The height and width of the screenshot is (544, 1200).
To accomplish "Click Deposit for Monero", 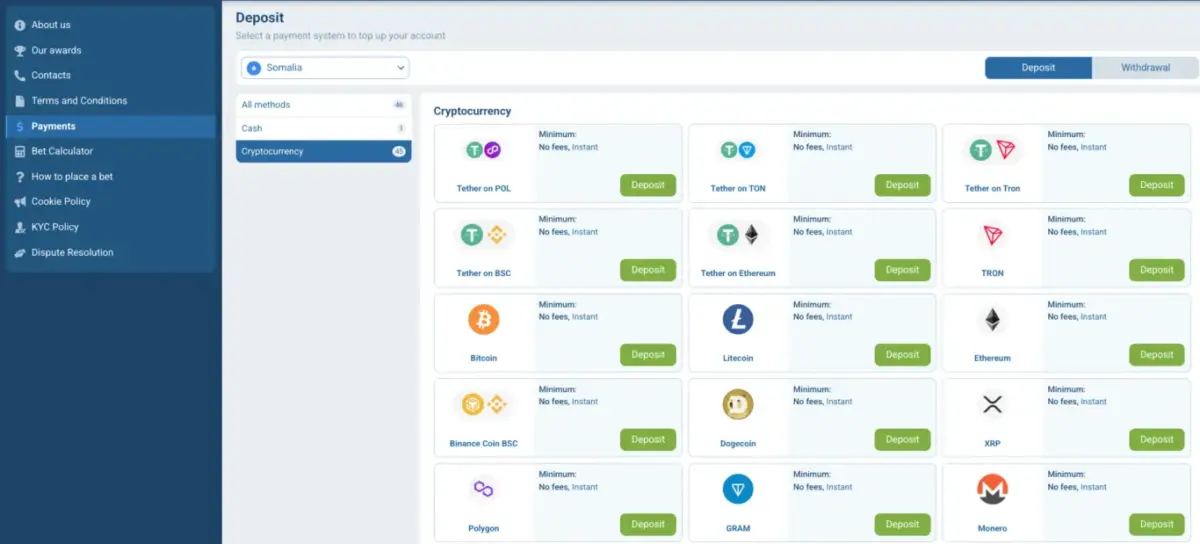I will point(1156,524).
